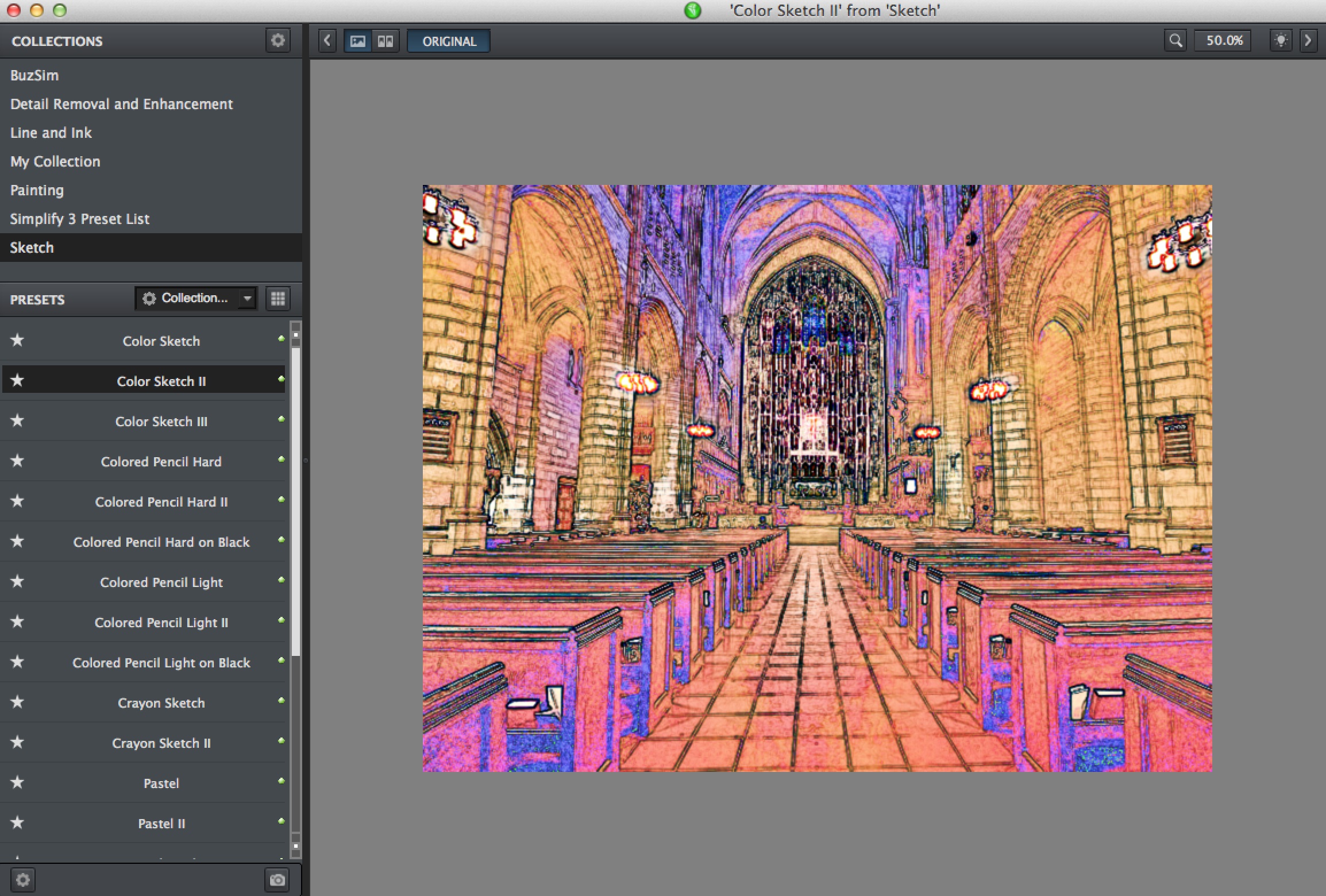The height and width of the screenshot is (896, 1326).
Task: Star the Colored Pencil Light II preset
Action: tap(17, 621)
